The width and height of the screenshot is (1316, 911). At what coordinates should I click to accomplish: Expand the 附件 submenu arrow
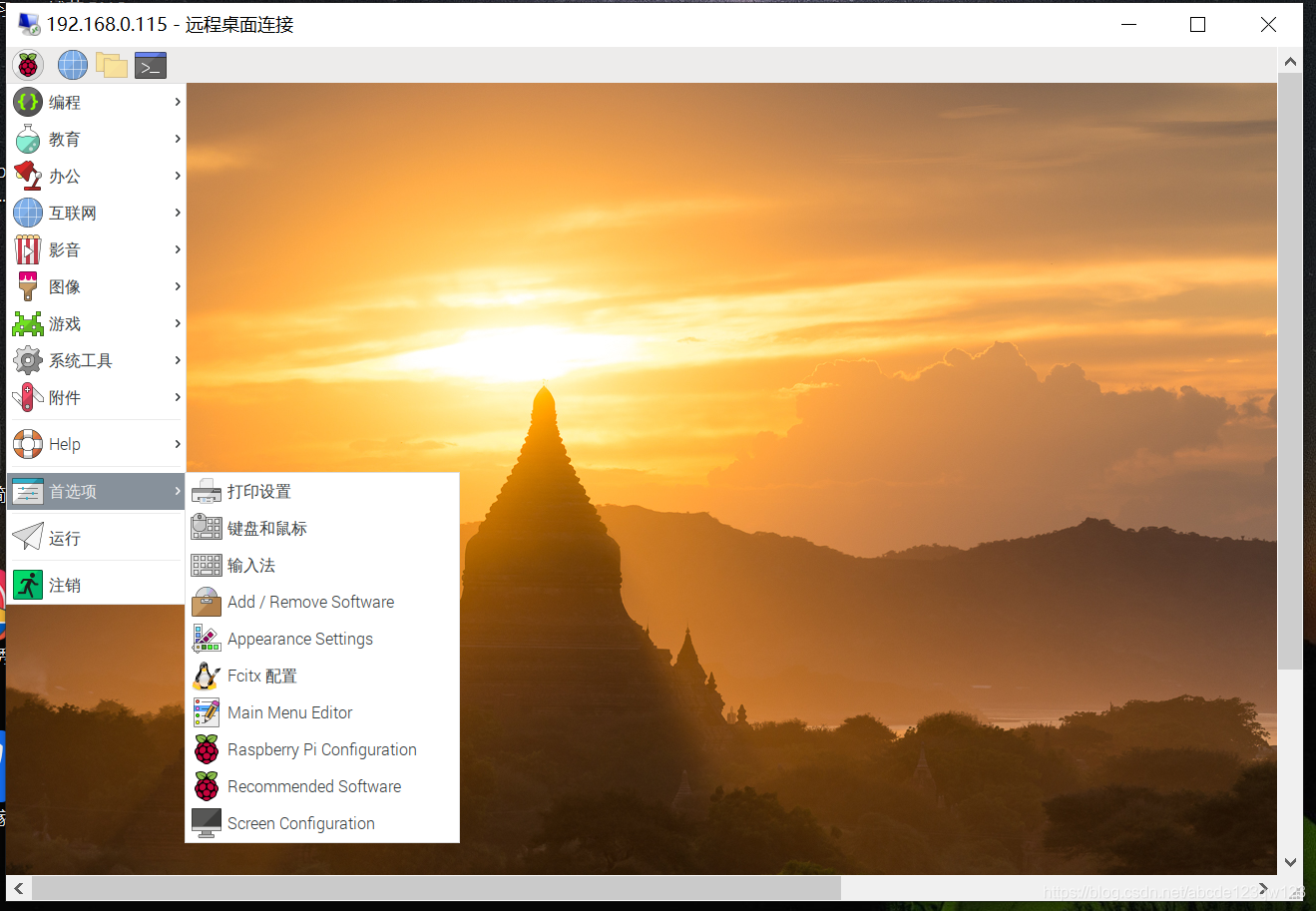coord(178,397)
